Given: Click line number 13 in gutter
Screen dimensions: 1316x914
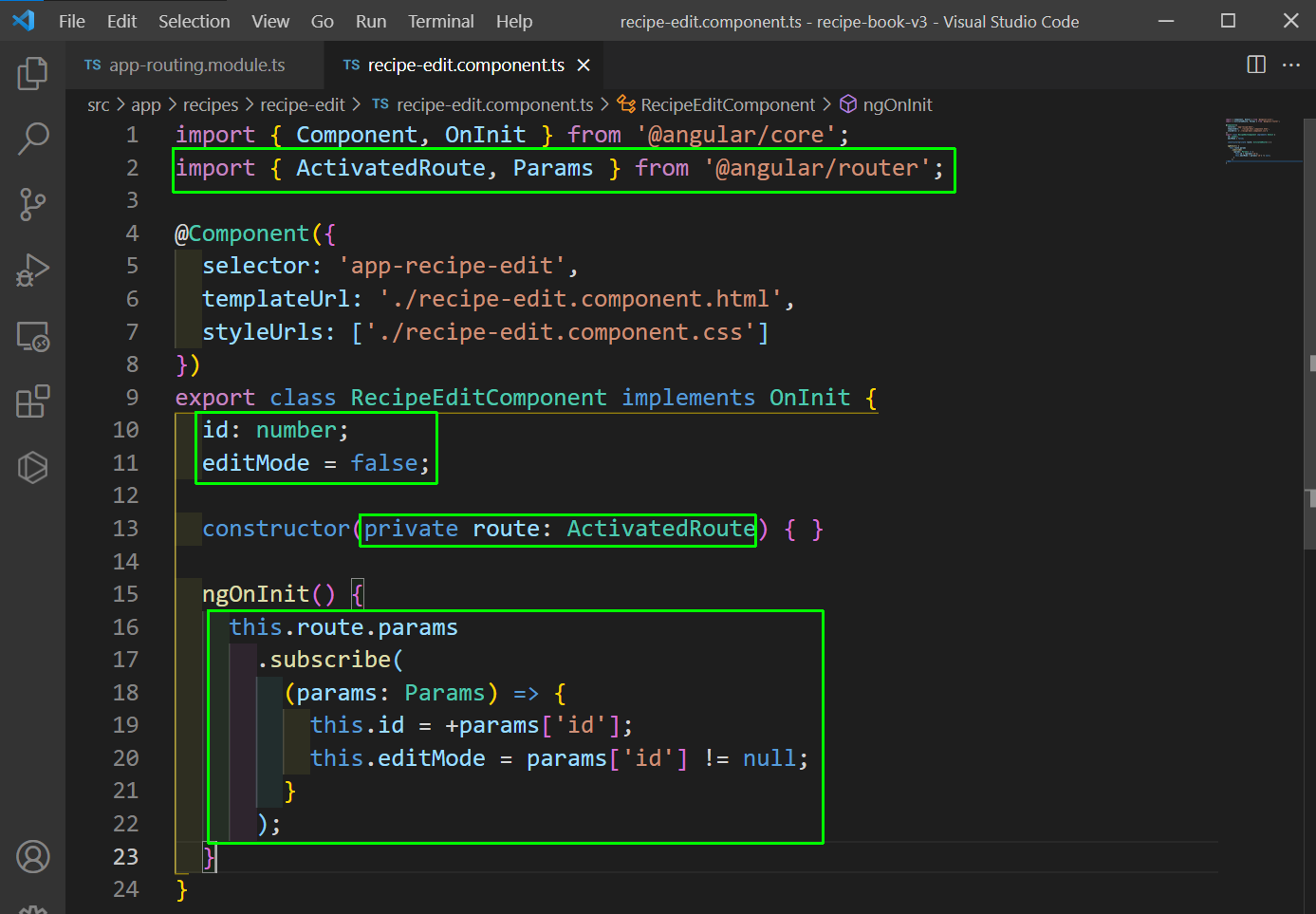Looking at the screenshot, I should 126,529.
